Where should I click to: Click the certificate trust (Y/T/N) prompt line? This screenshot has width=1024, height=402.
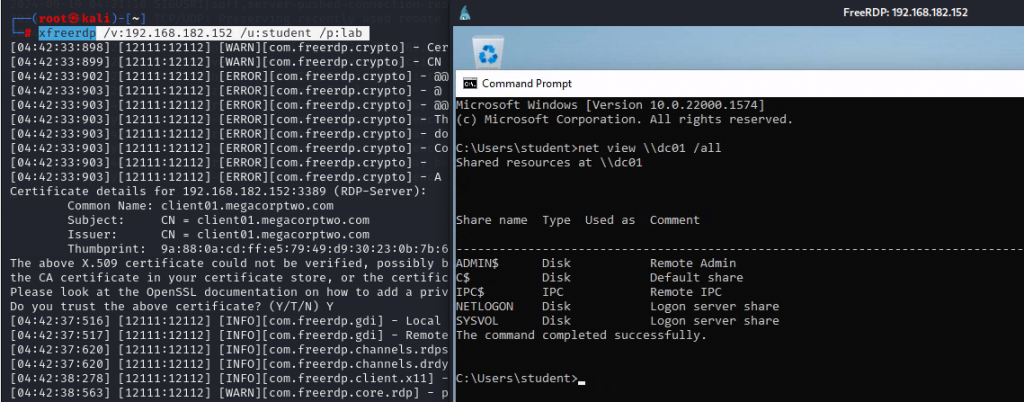click(172, 307)
